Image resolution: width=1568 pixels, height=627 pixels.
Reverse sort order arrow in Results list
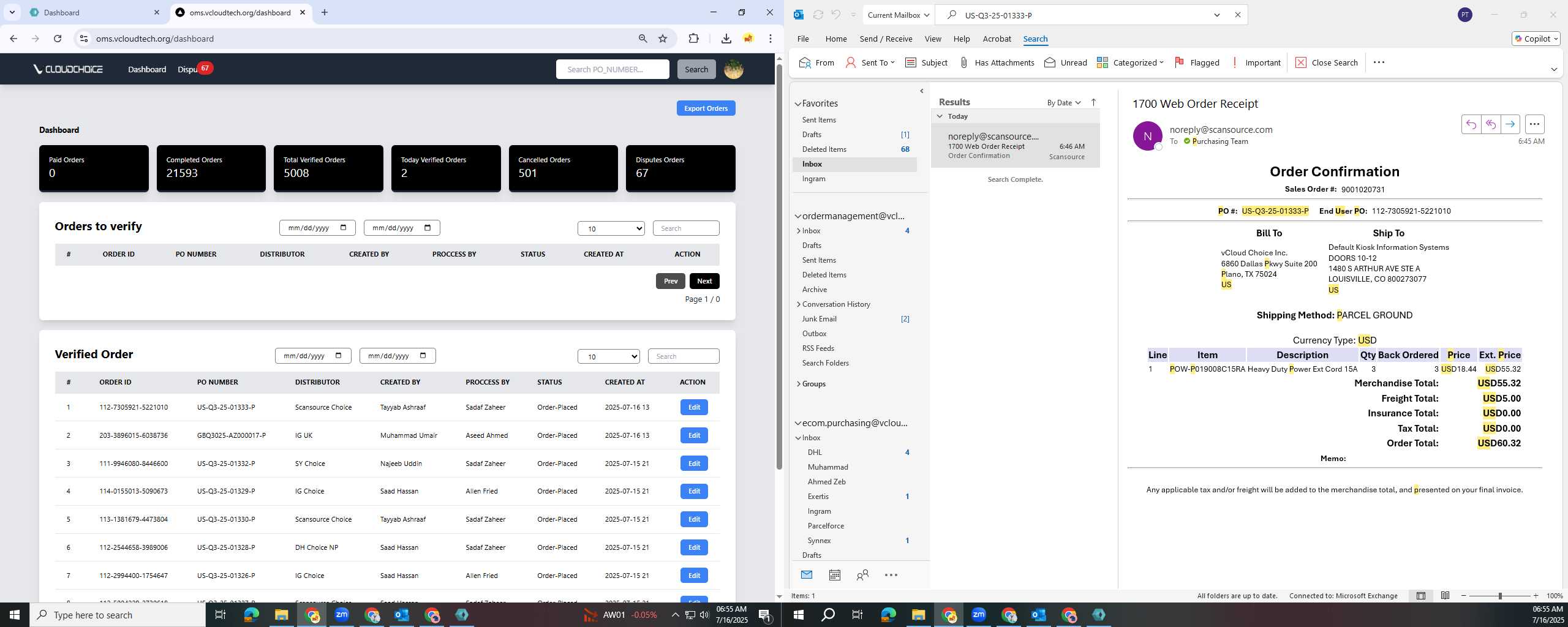pos(1093,102)
